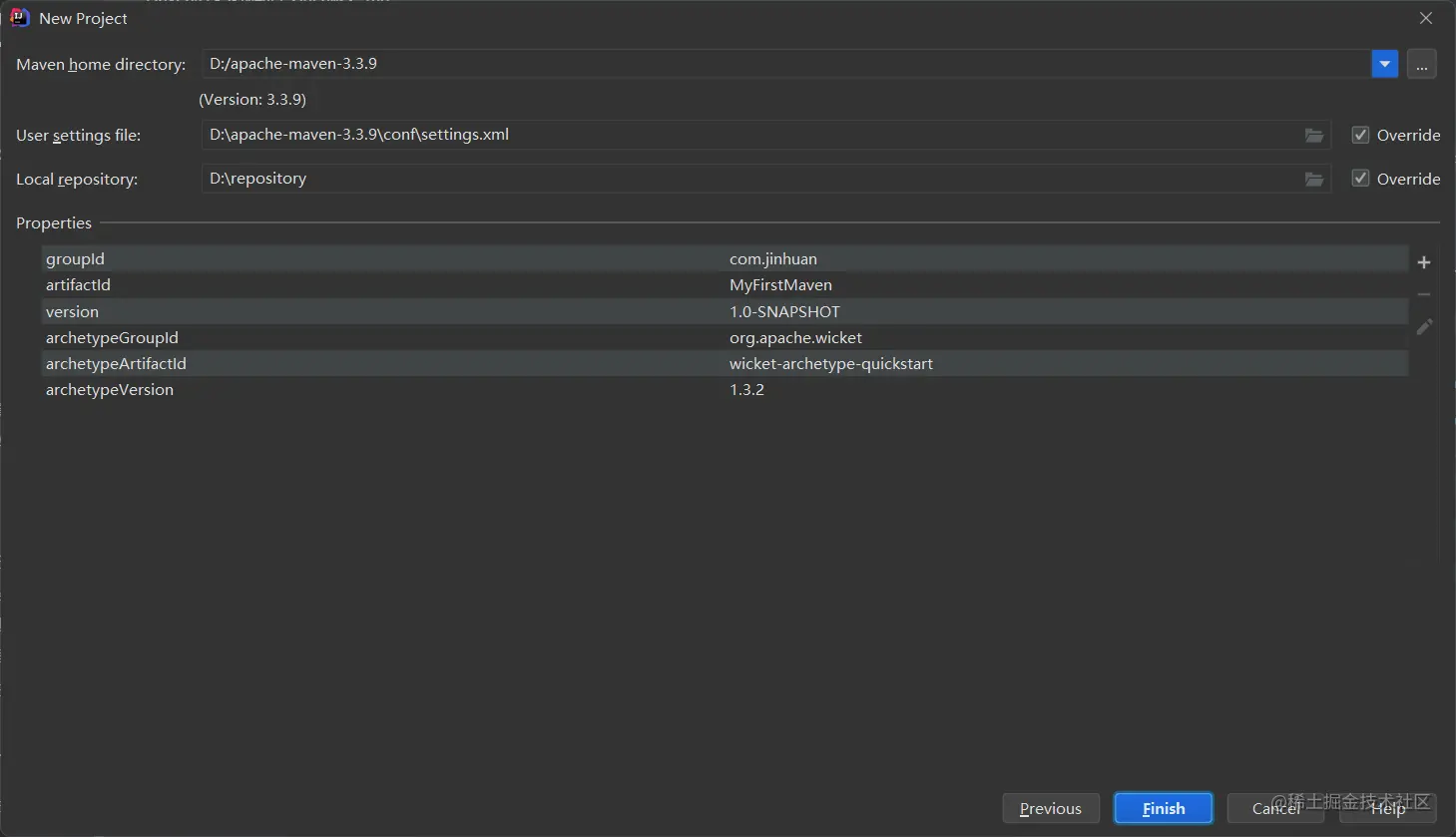Select the groupId property row
Image resolution: width=1456 pixels, height=837 pixels.
coord(725,258)
